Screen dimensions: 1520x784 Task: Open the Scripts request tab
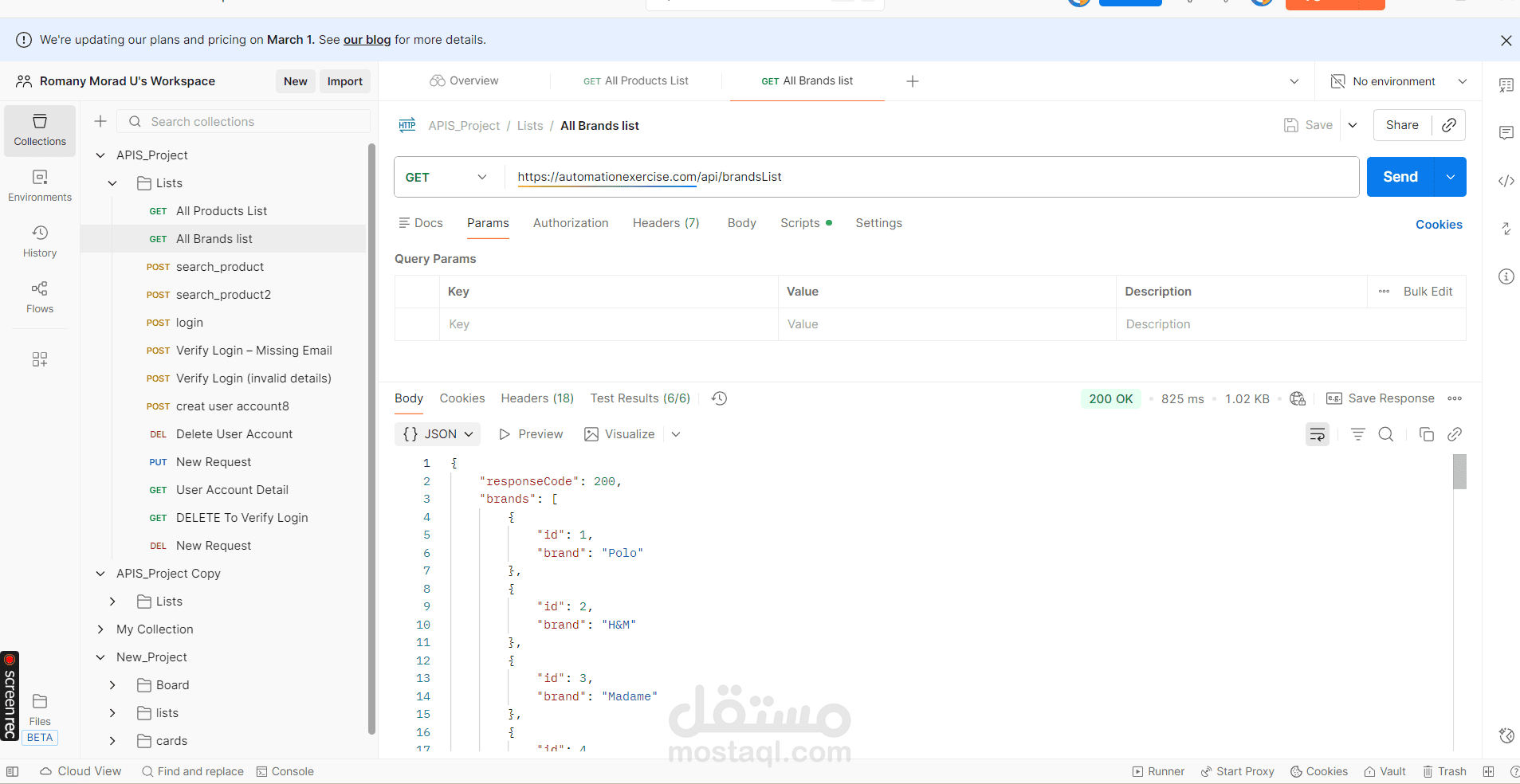click(x=806, y=223)
